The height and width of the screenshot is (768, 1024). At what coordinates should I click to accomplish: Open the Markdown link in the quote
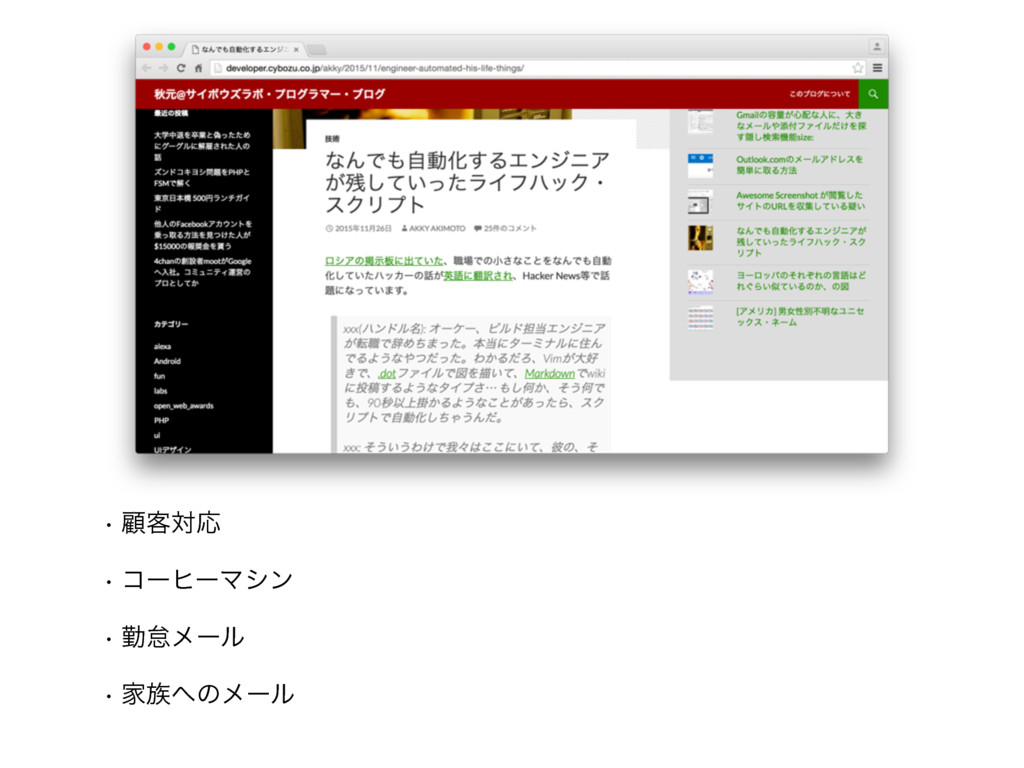549,374
